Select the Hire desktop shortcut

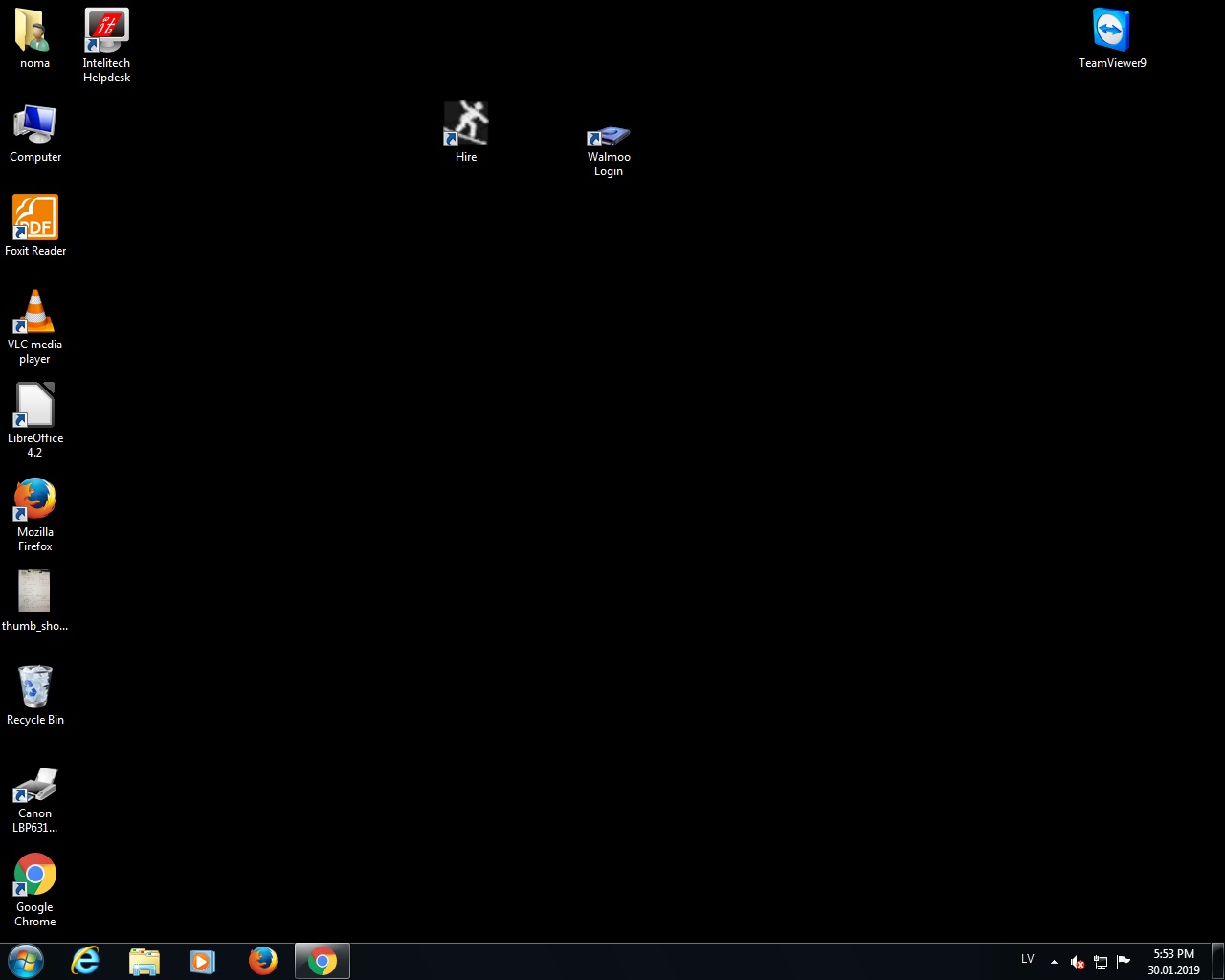point(466,132)
